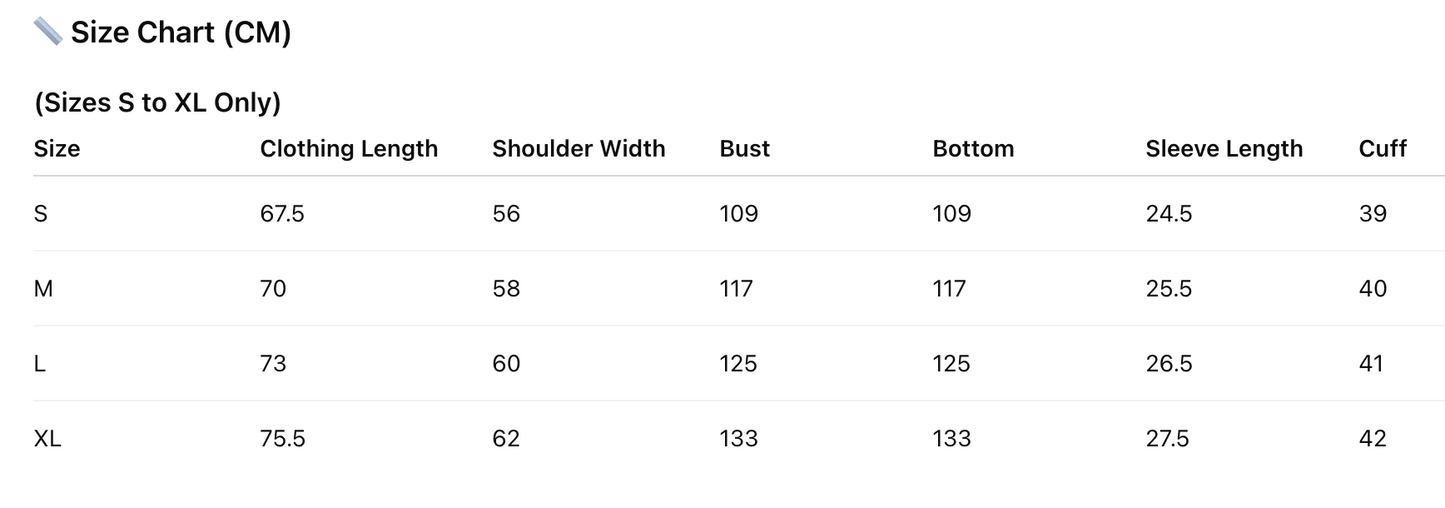Image resolution: width=1445 pixels, height=508 pixels.
Task: Click the ruler icon beside Size Chart
Action: (47, 32)
